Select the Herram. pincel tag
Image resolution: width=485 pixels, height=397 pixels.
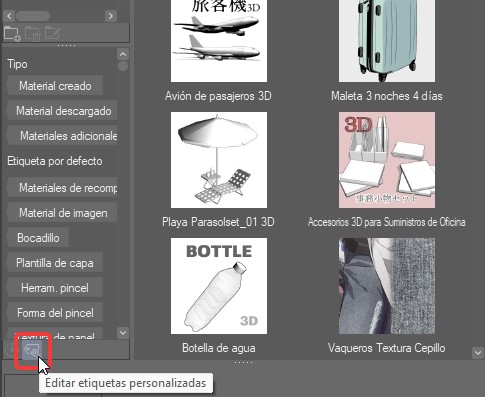click(x=55, y=288)
